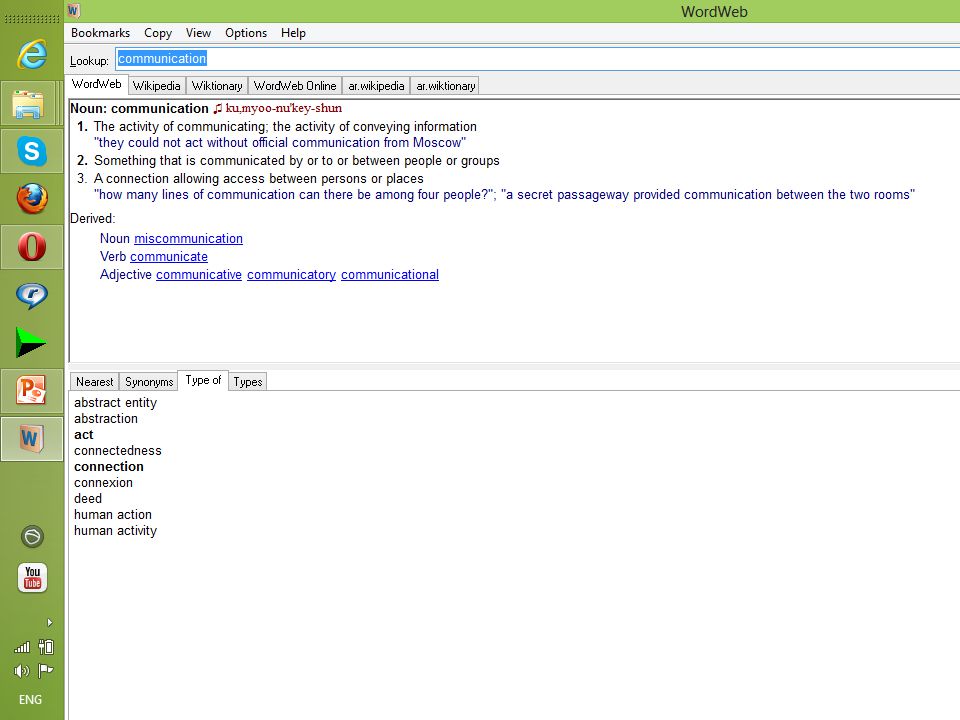This screenshot has width=960, height=720.
Task: Select the Type of tab
Action: click(203, 380)
